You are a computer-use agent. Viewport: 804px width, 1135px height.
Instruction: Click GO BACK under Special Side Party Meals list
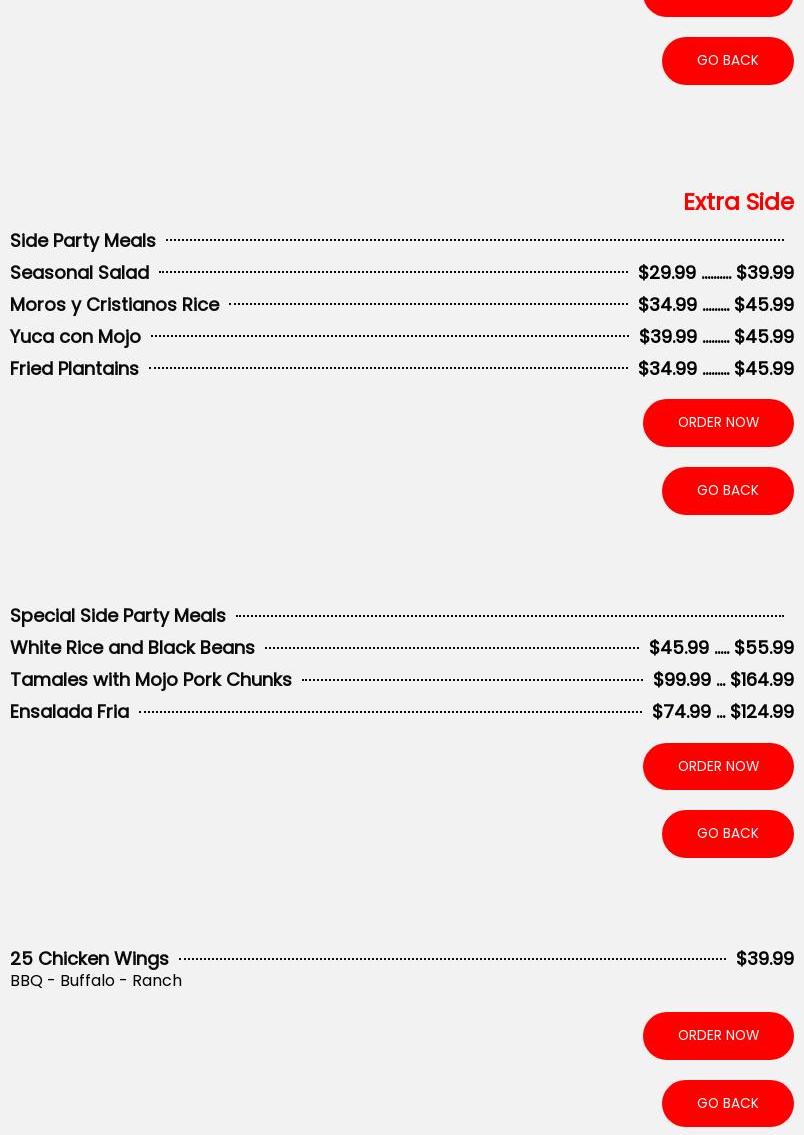727,833
